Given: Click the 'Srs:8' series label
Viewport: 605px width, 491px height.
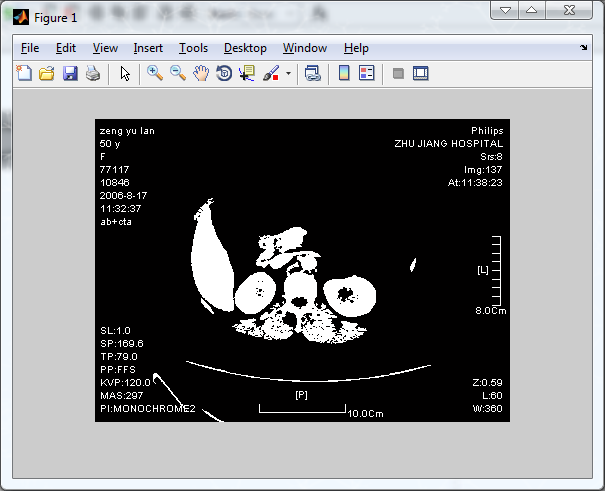Looking at the screenshot, I should pyautogui.click(x=491, y=157).
